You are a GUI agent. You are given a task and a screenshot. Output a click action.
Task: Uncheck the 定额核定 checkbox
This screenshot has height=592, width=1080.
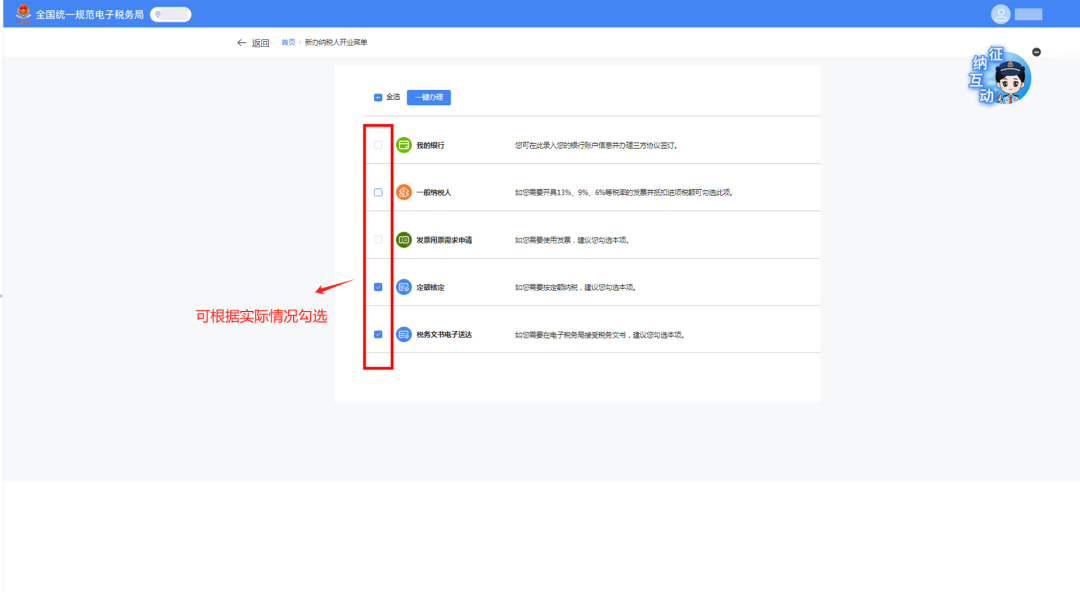pyautogui.click(x=378, y=287)
